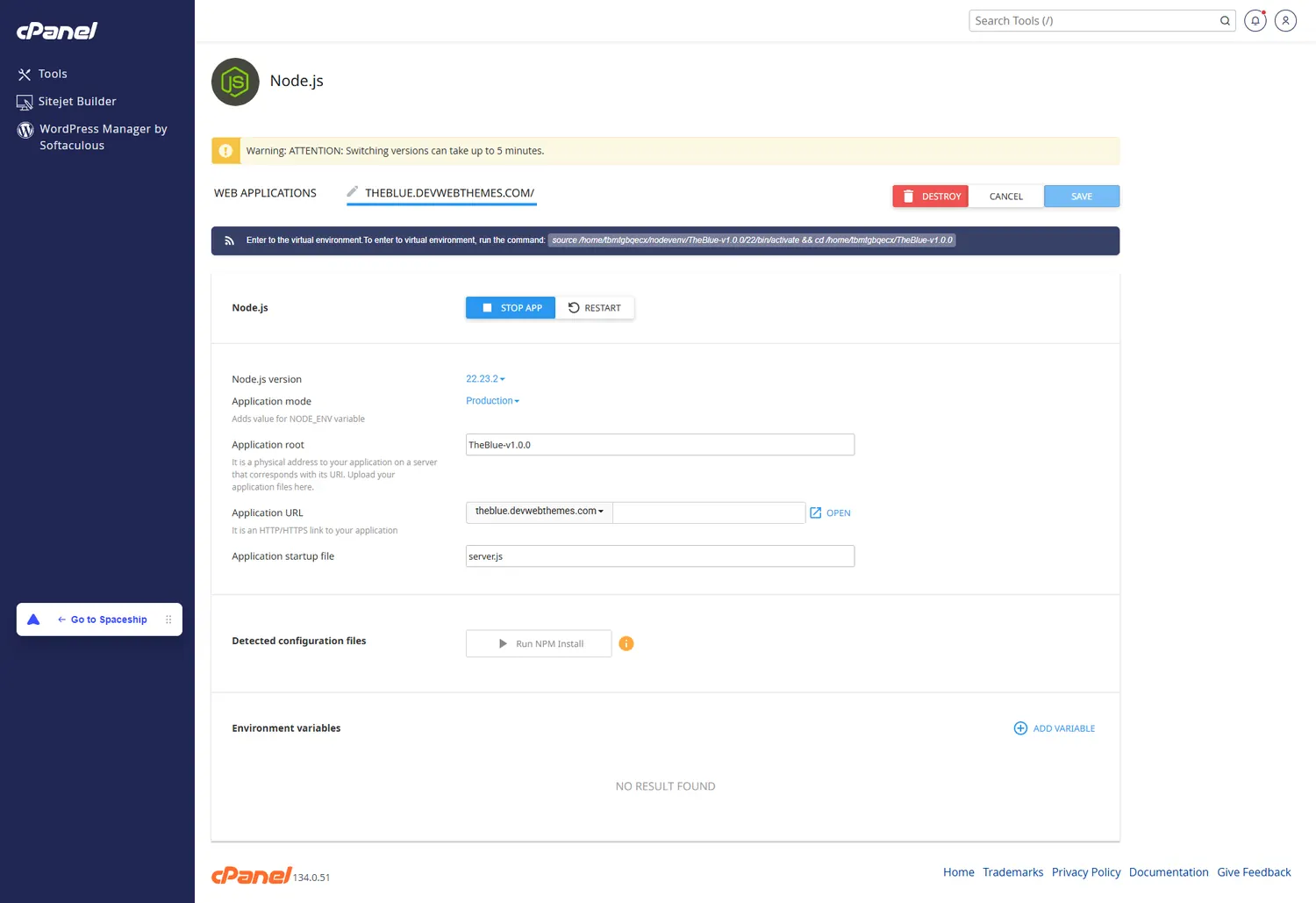
Task: Open the user account icon
Action: [x=1285, y=20]
